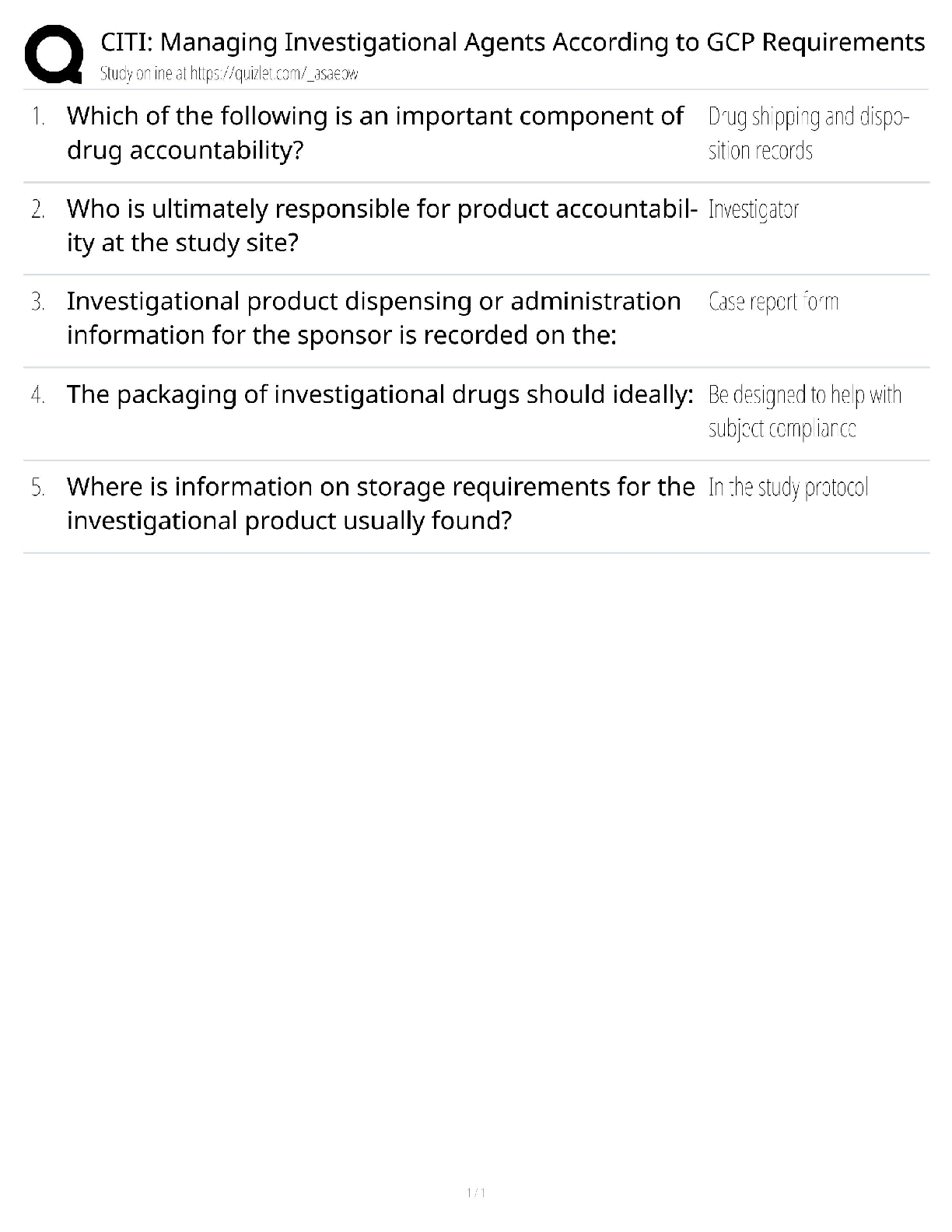The width and height of the screenshot is (952, 1232).
Task: Select the question about drug accountability component
Action: pyautogui.click(x=375, y=133)
